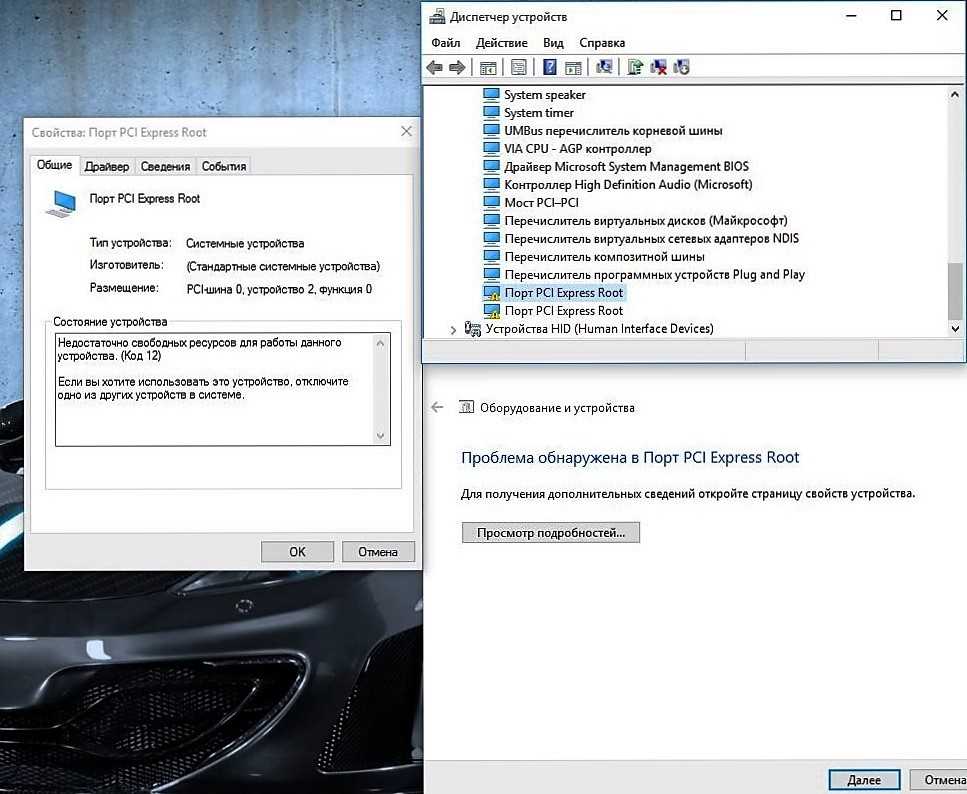
Task: Click the blue Help question-mark toolbar icon
Action: coord(549,67)
